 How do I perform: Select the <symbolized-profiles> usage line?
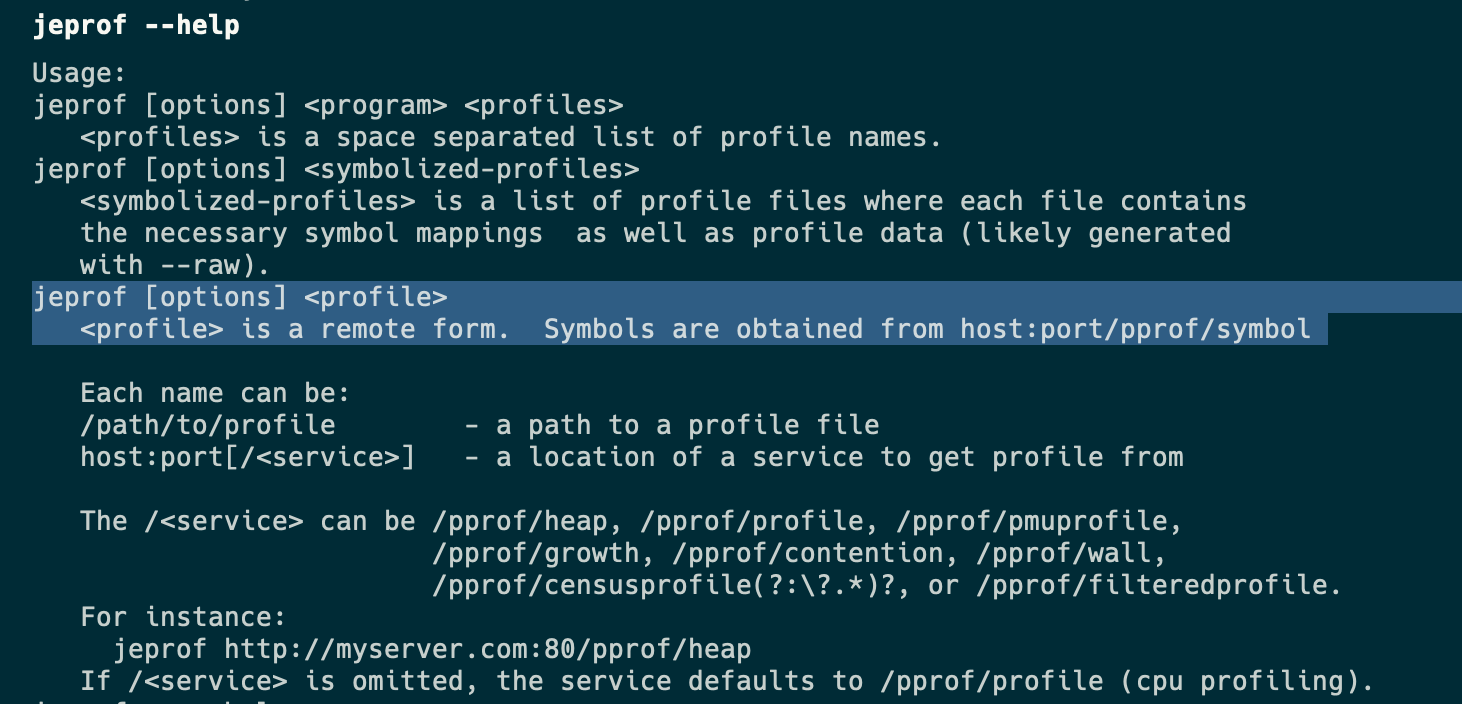tap(336, 168)
